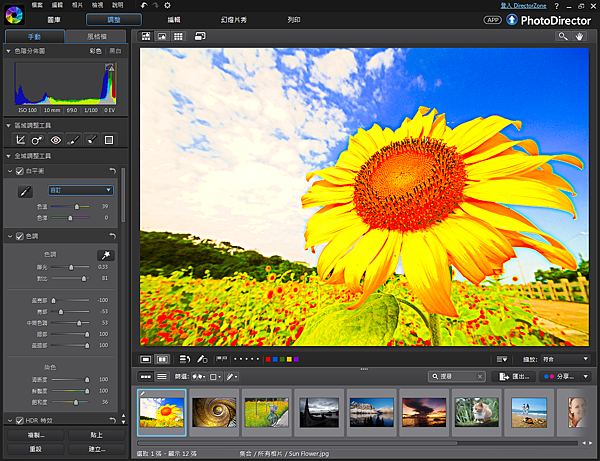Open the white balance preset dropdown

click(x=80, y=190)
